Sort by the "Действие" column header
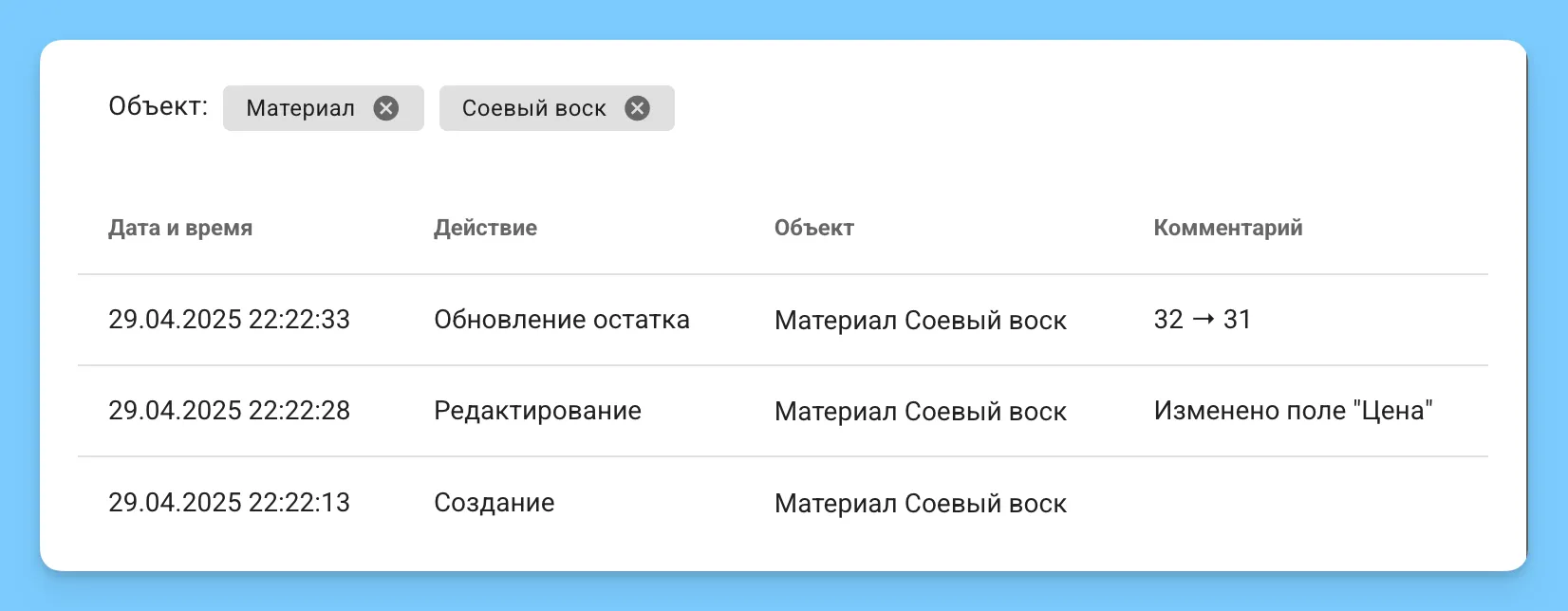This screenshot has width=1568, height=611. pyautogui.click(x=485, y=228)
